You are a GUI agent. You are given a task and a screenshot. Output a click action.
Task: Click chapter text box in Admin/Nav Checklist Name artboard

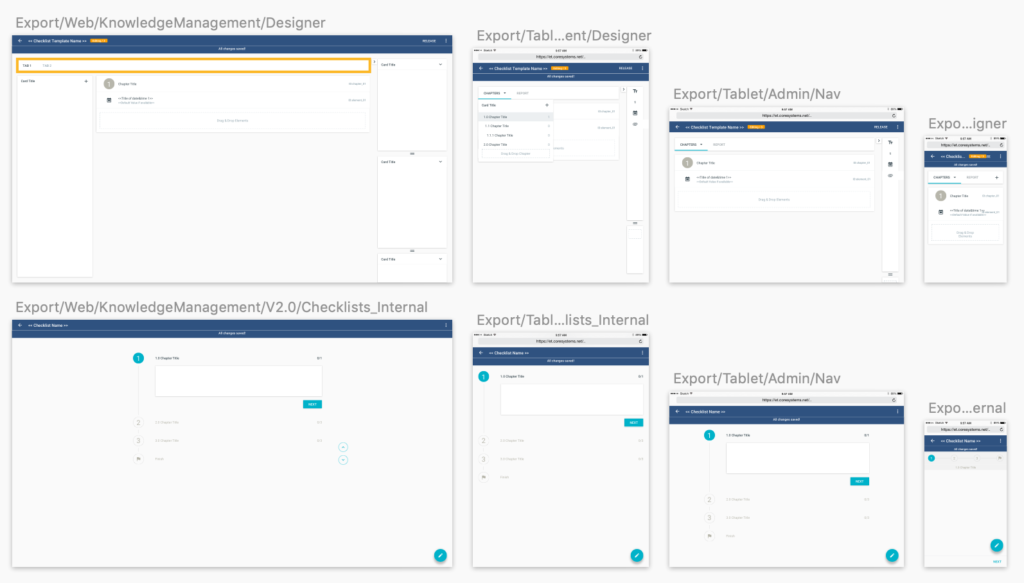coord(797,458)
